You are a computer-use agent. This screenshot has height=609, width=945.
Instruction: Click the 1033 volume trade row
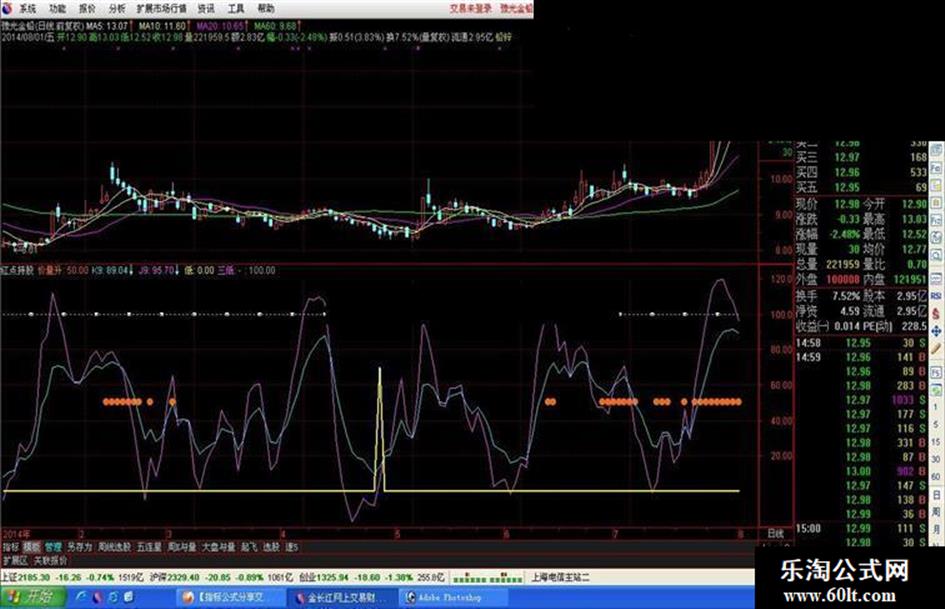click(x=861, y=400)
